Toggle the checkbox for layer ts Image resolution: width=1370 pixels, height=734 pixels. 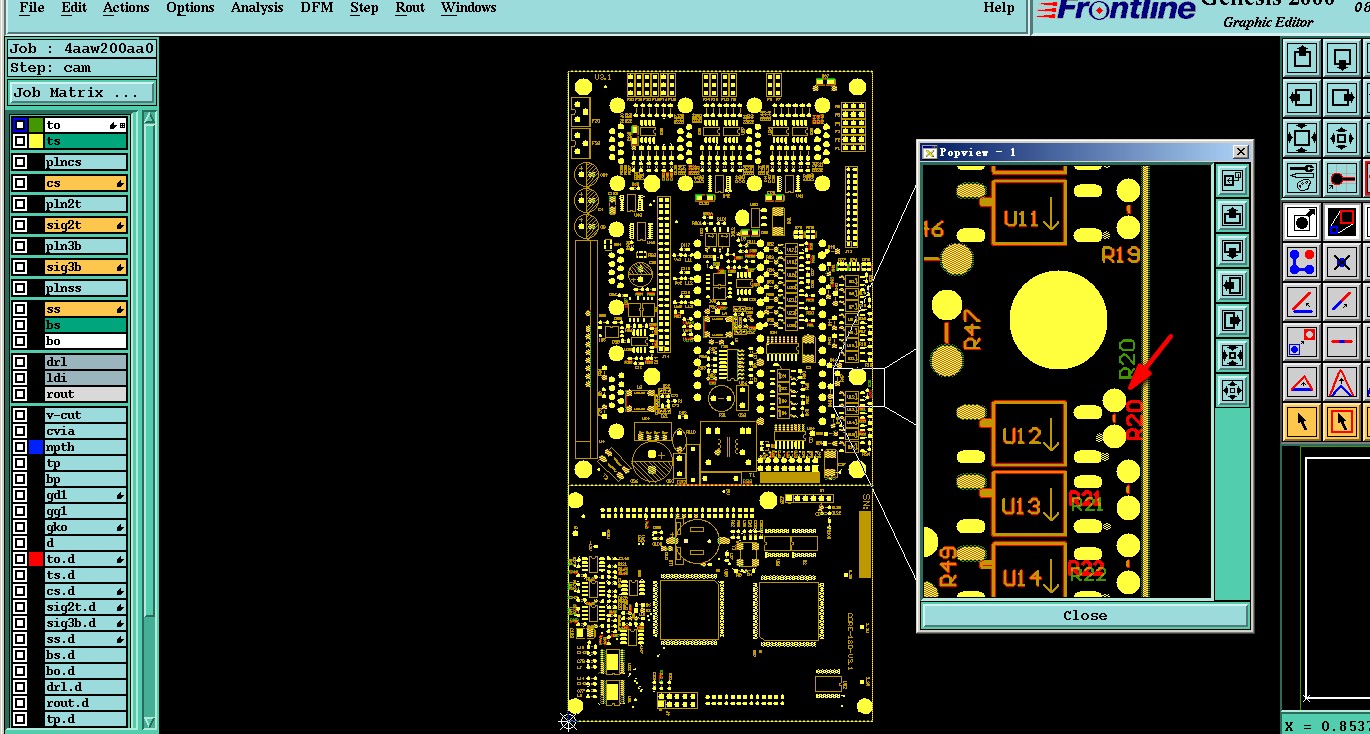point(20,141)
